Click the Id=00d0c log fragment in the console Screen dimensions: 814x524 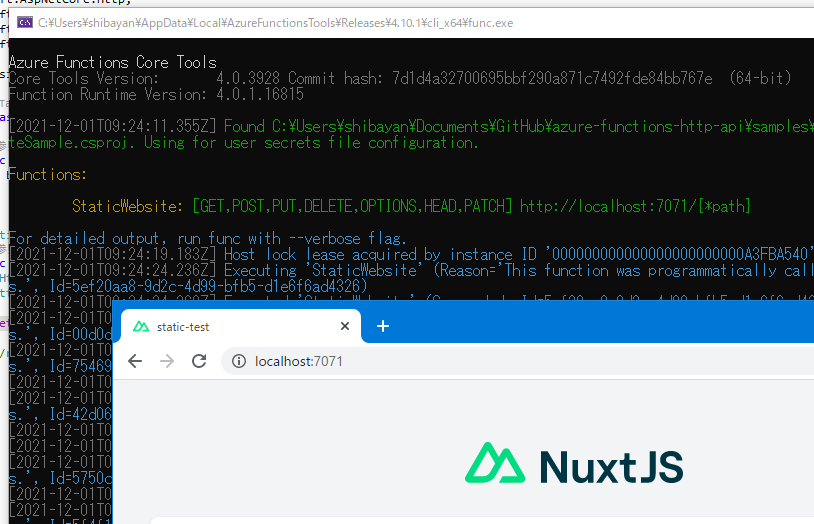pyautogui.click(x=80, y=334)
